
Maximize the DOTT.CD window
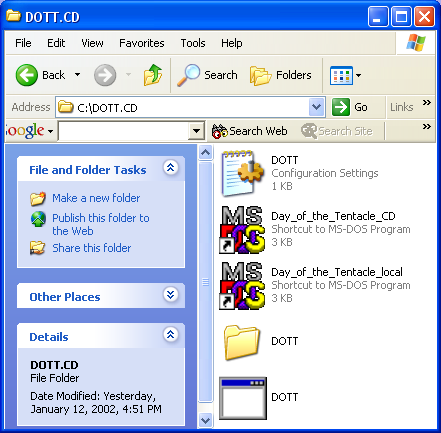(x=401, y=17)
